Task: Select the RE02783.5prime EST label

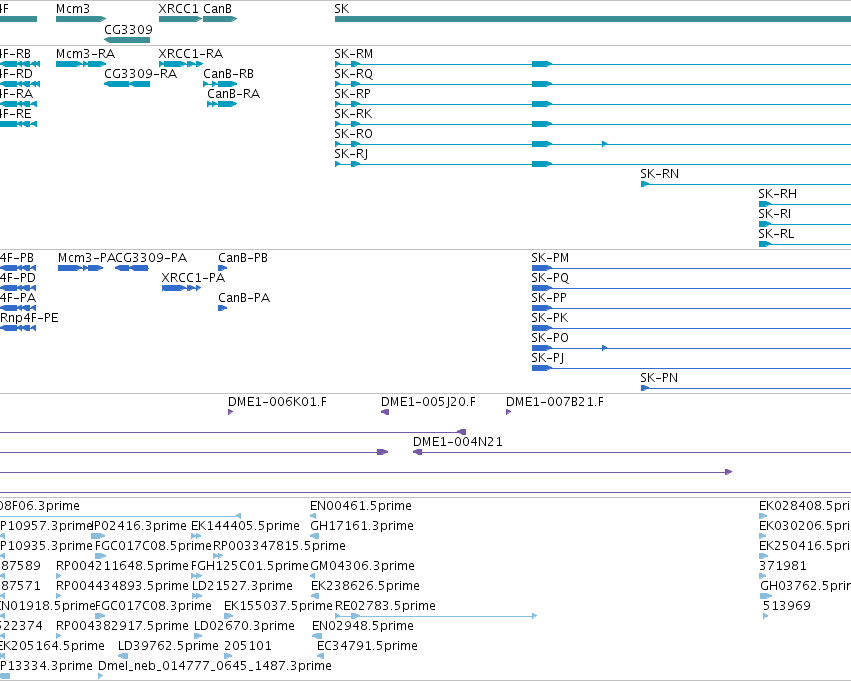Action: coord(385,606)
